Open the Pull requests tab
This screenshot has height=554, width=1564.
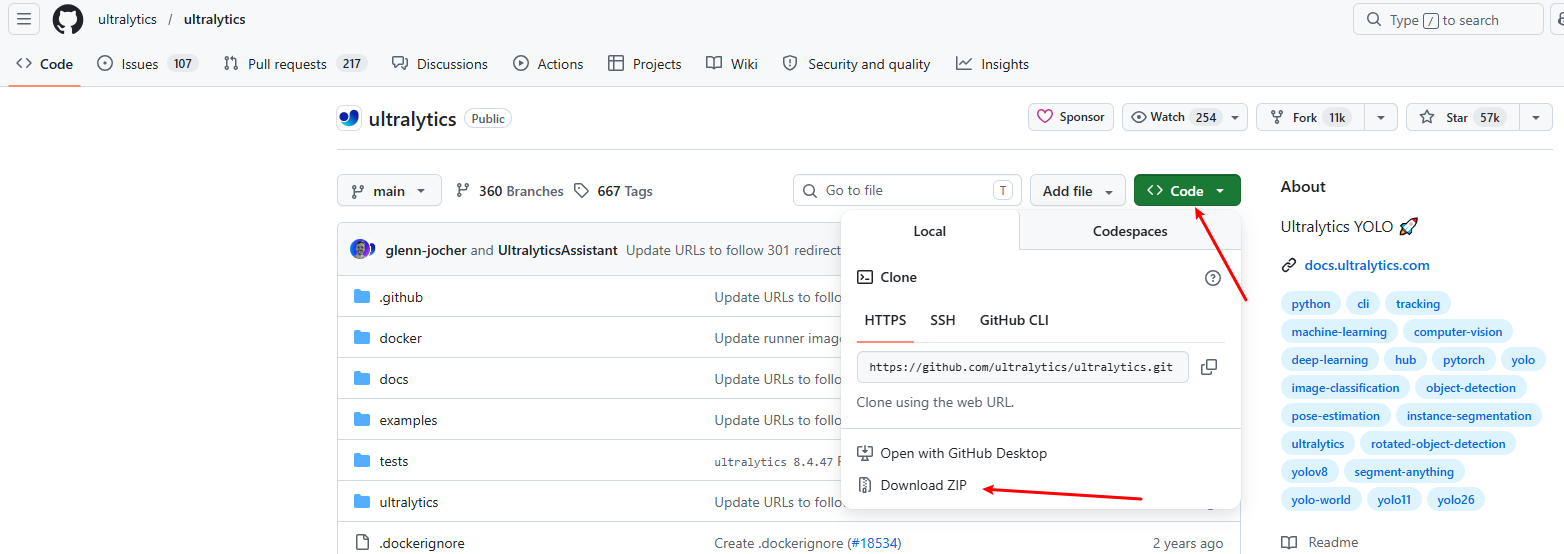(x=295, y=64)
